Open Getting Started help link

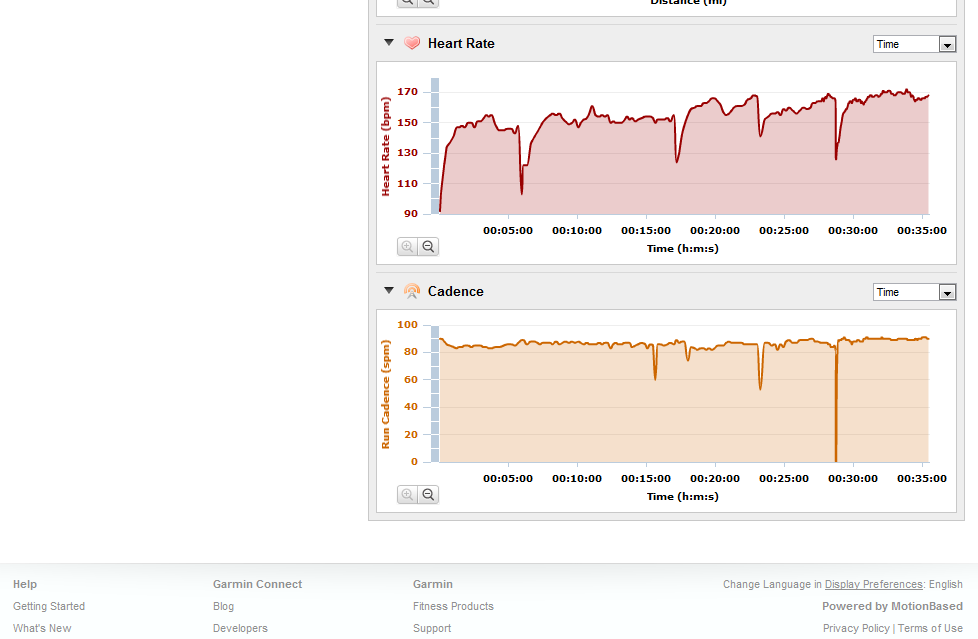coord(49,606)
